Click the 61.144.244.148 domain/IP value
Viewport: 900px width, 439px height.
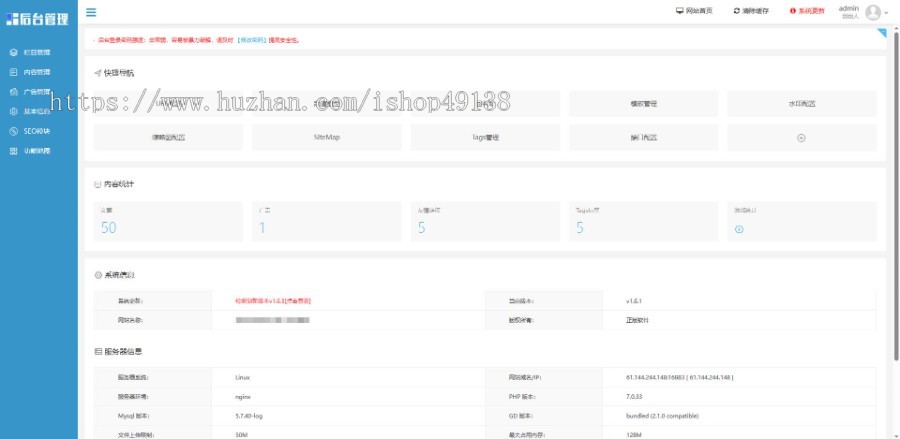point(680,378)
